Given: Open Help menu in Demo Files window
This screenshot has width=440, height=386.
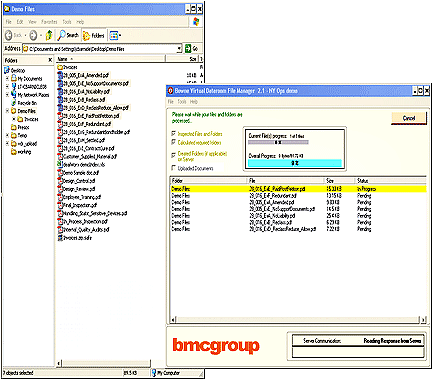Looking at the screenshot, I should [80, 22].
